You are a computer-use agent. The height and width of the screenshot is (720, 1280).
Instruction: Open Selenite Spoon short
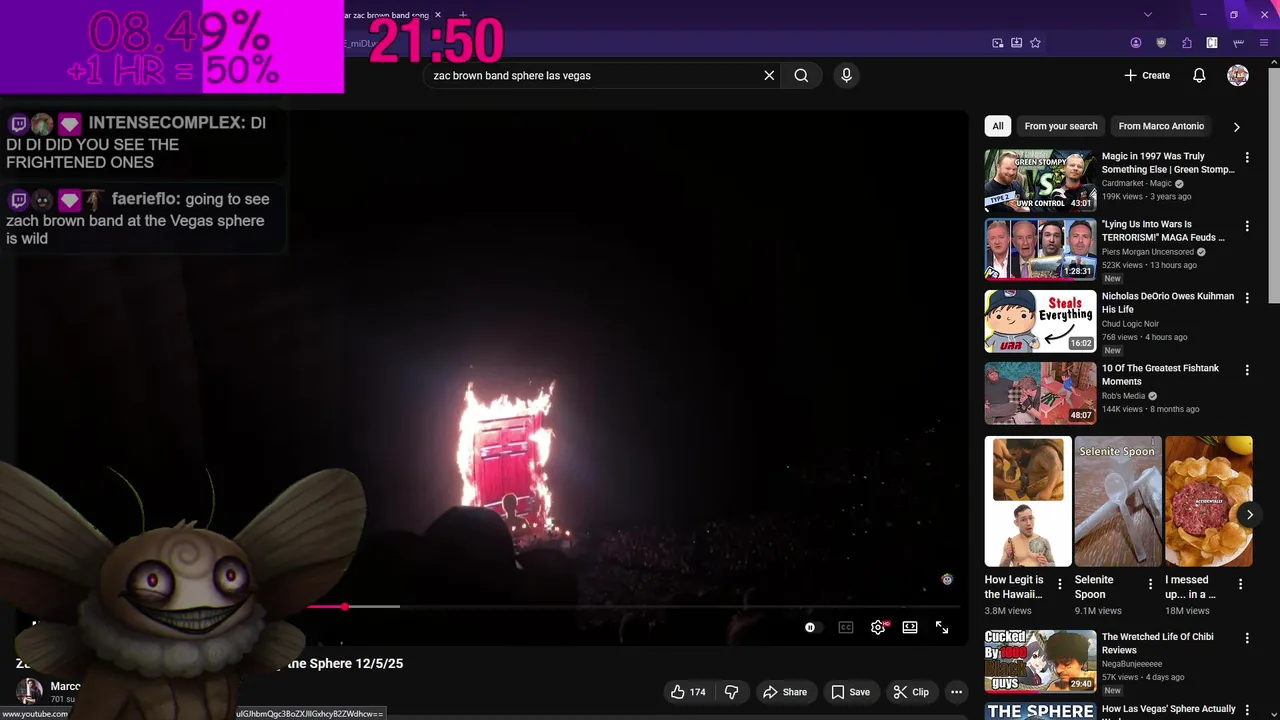[x=1118, y=501]
